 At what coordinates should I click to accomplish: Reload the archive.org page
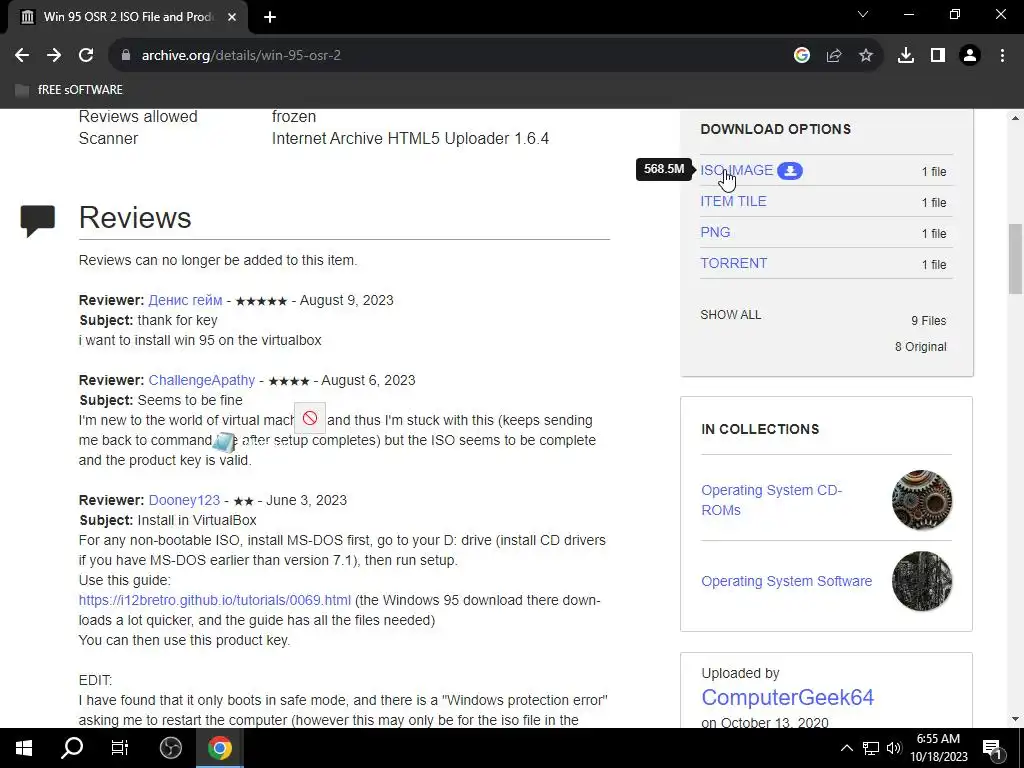click(x=86, y=56)
